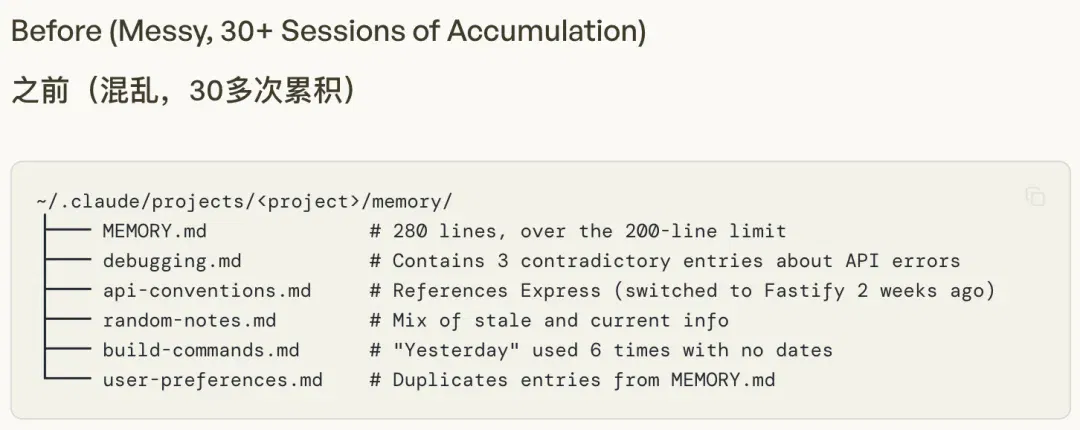Select the build-commands.md file entry

[200, 349]
